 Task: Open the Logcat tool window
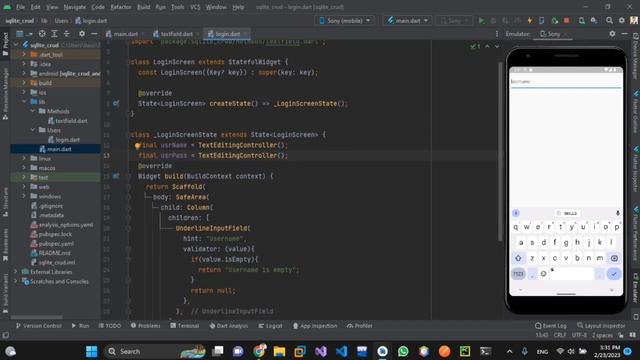[270, 326]
